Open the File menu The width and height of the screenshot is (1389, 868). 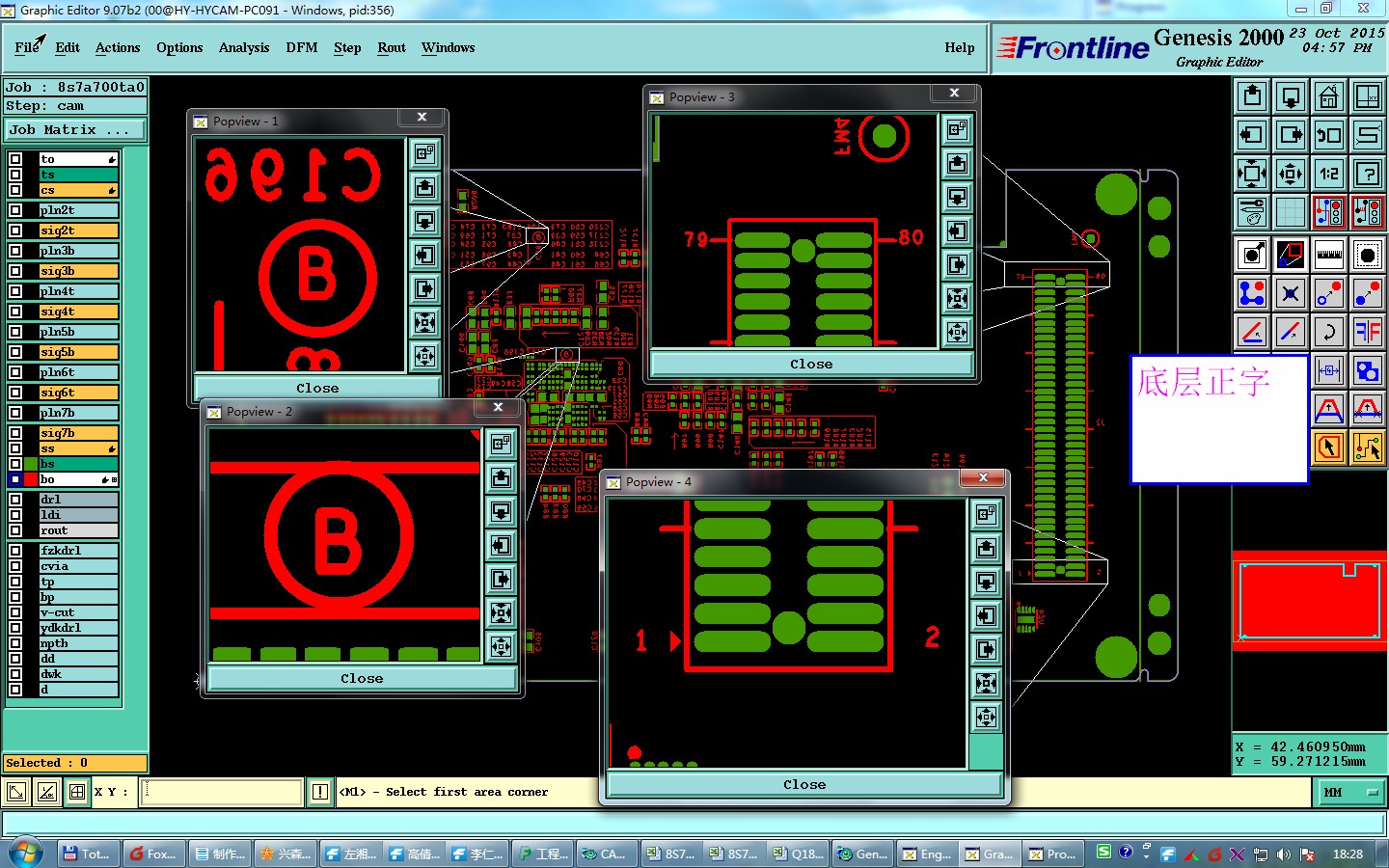click(x=27, y=47)
